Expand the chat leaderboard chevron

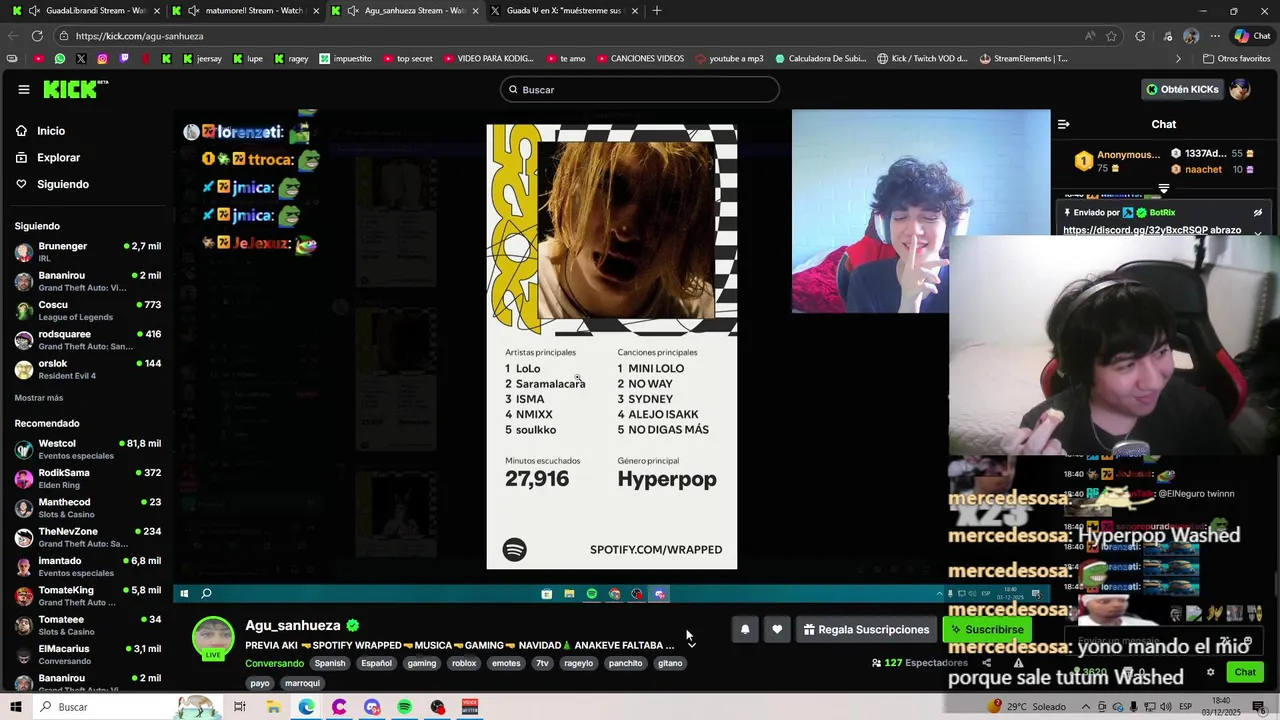pyautogui.click(x=1164, y=188)
